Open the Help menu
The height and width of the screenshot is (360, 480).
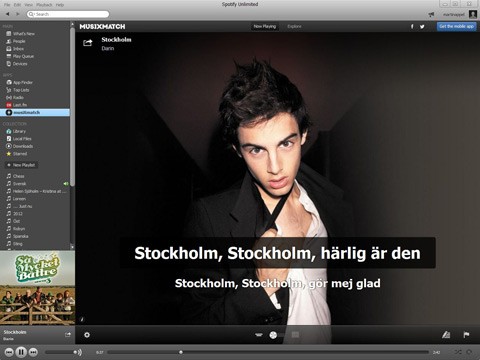(60, 5)
